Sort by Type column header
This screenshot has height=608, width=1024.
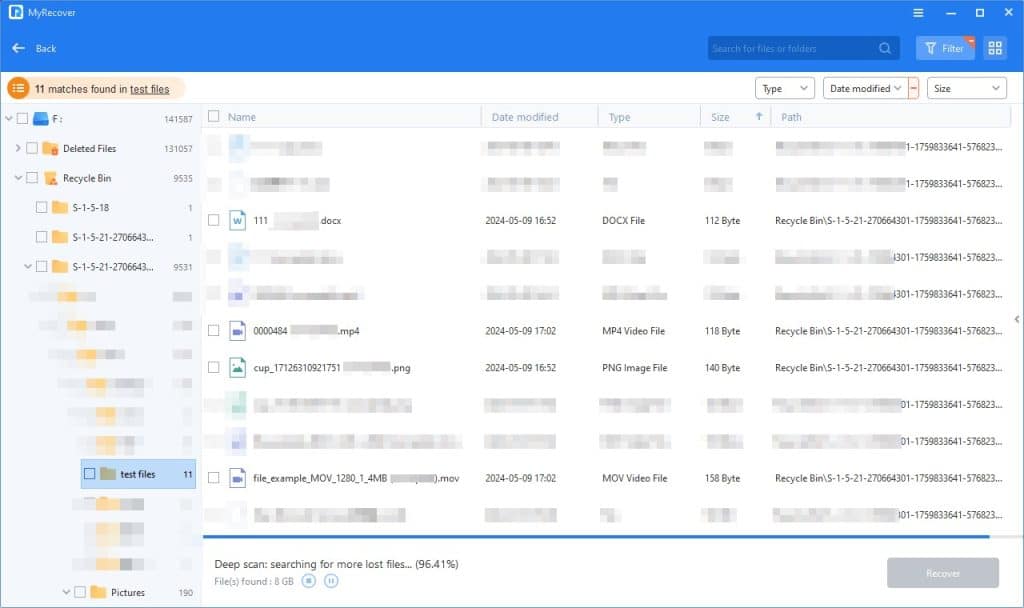pos(619,117)
